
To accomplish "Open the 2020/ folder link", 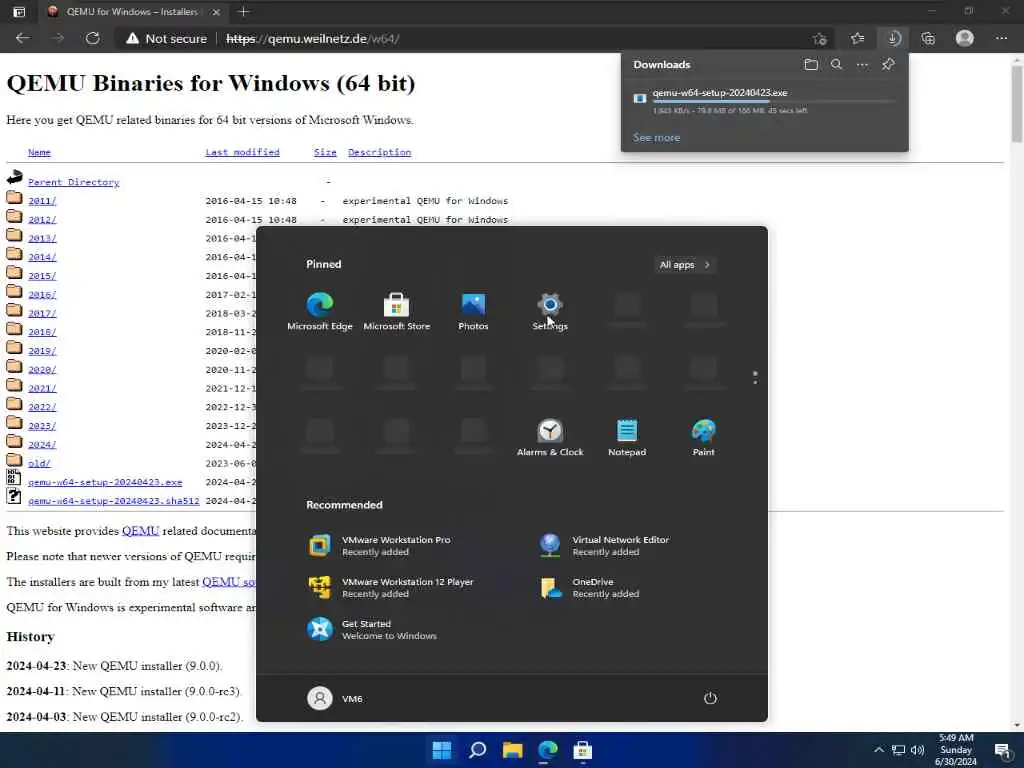I will pos(42,370).
